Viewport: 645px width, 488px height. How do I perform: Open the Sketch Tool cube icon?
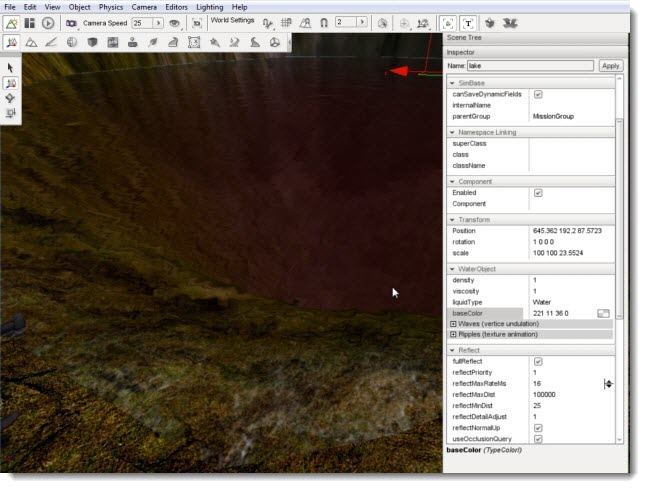(x=92, y=42)
